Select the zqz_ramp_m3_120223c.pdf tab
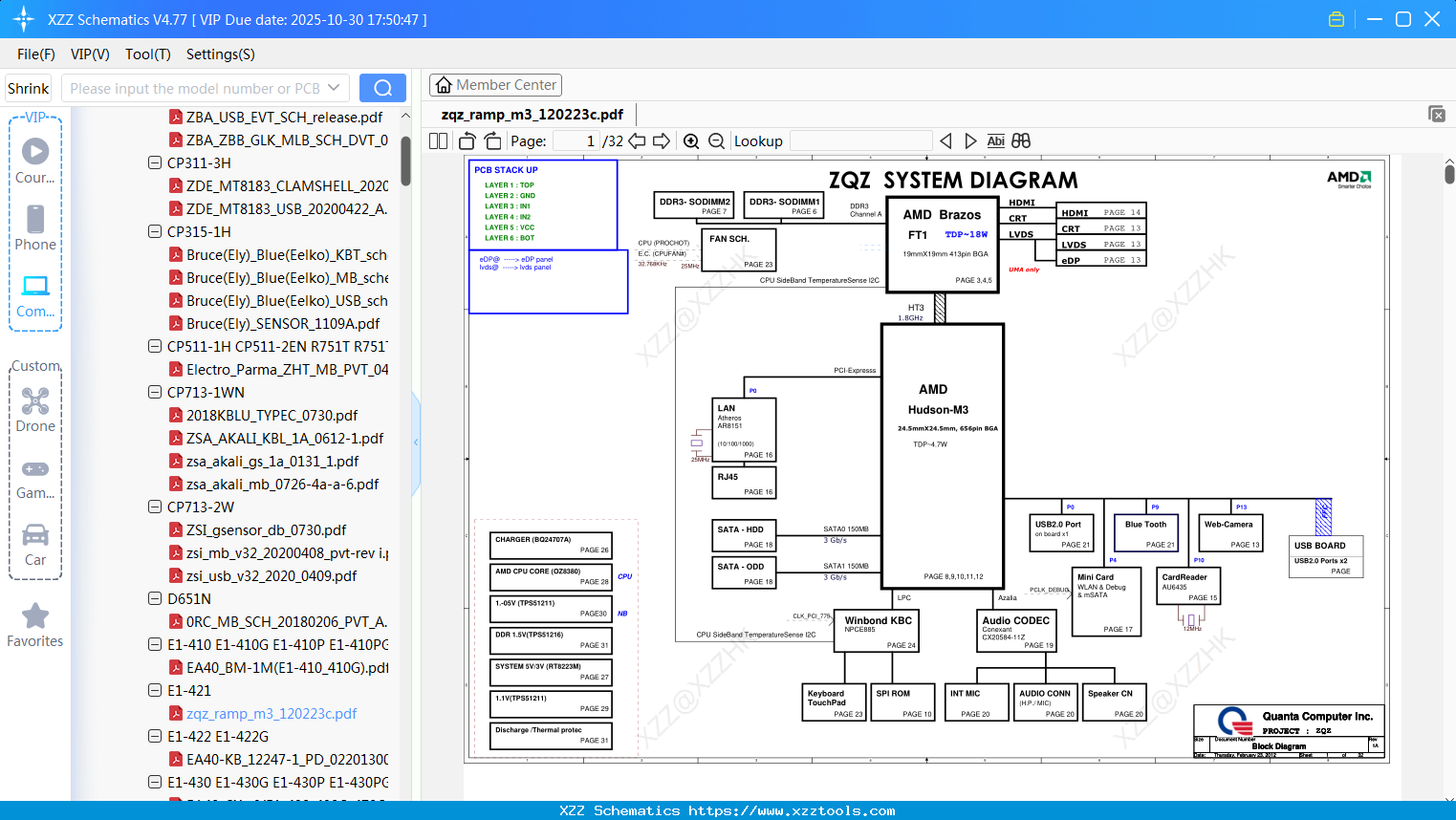Viewport: 1456px width, 820px height. 532,114
